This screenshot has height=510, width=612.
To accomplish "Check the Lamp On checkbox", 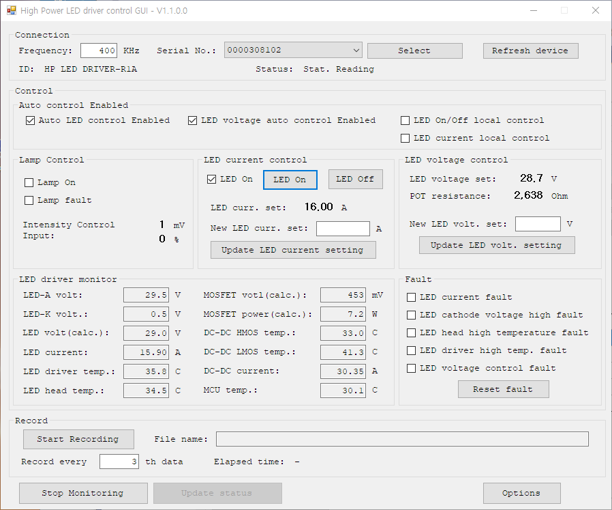I will tap(29, 183).
